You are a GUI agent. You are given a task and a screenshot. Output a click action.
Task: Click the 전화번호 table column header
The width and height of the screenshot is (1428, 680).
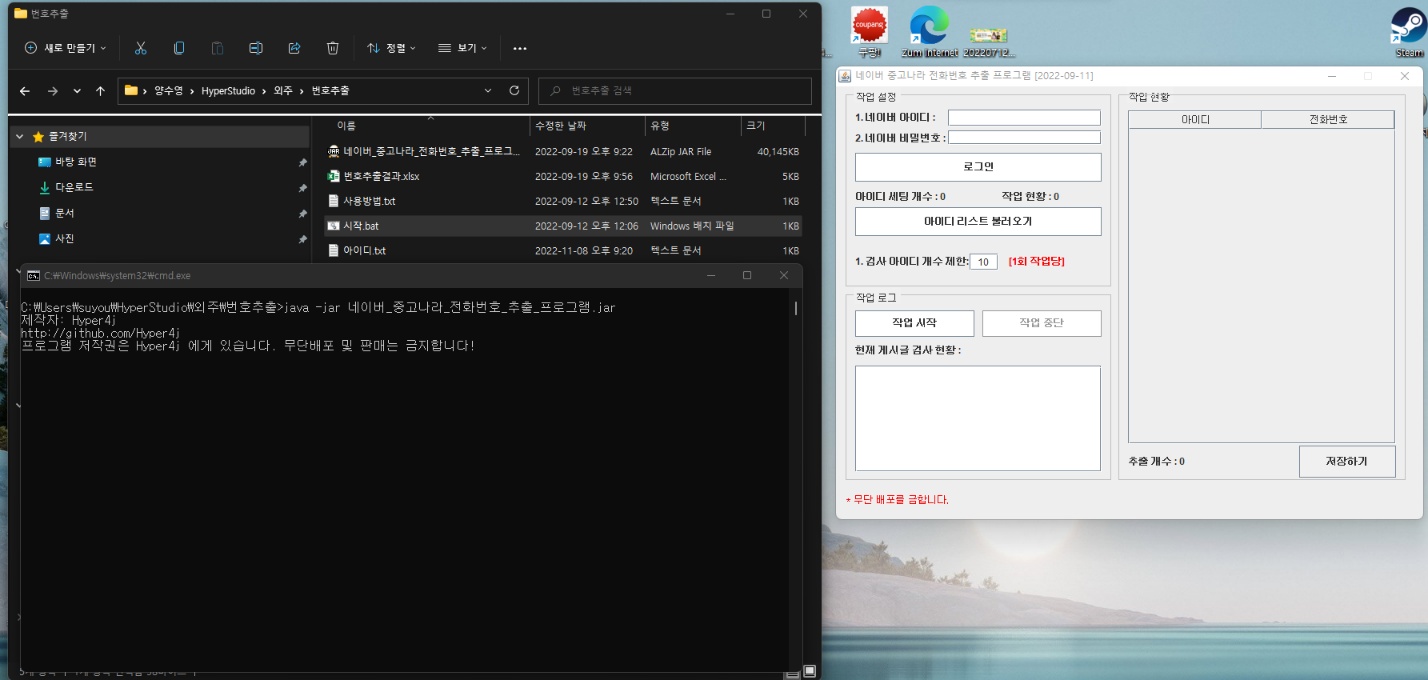tap(1328, 120)
